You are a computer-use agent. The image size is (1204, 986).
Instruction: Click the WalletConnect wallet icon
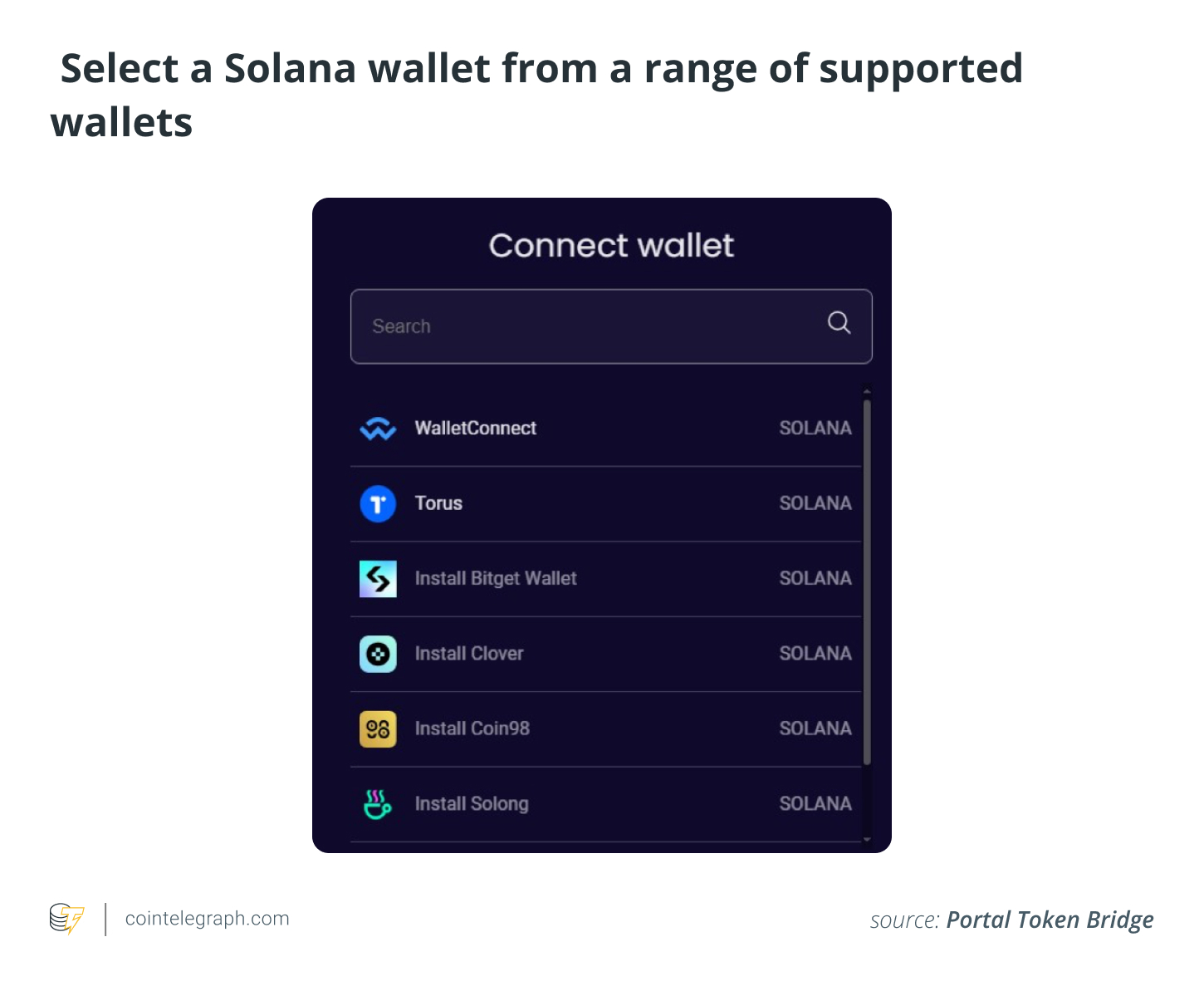(x=378, y=428)
